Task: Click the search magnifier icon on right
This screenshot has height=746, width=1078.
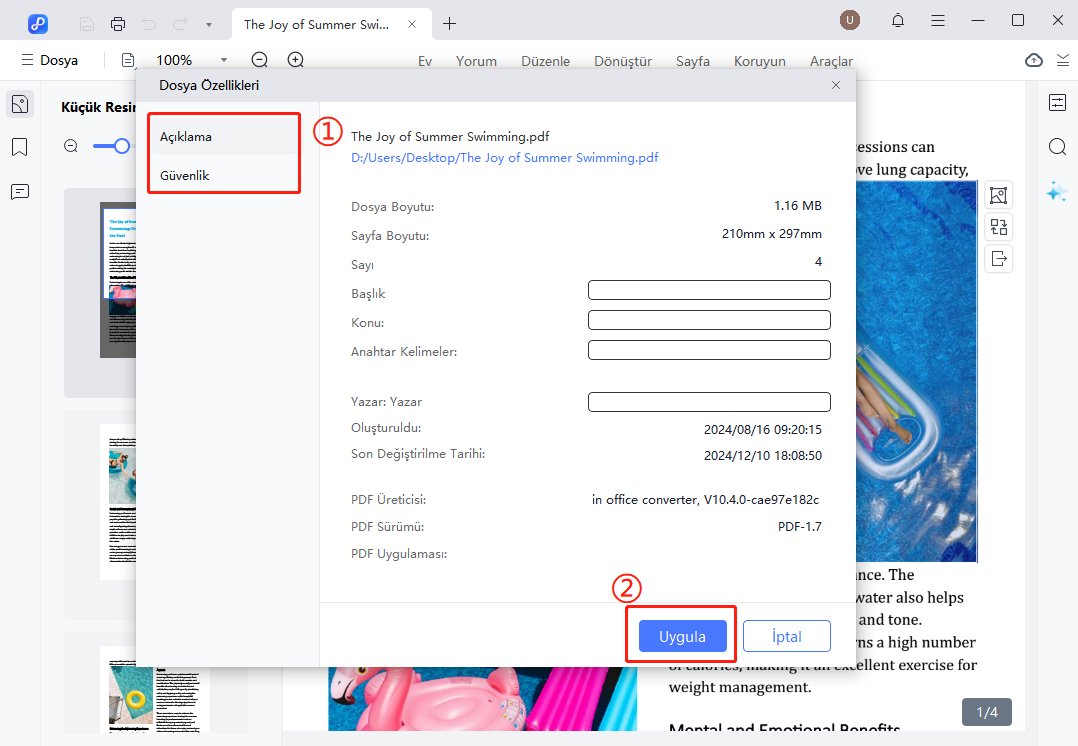Action: click(x=1057, y=147)
